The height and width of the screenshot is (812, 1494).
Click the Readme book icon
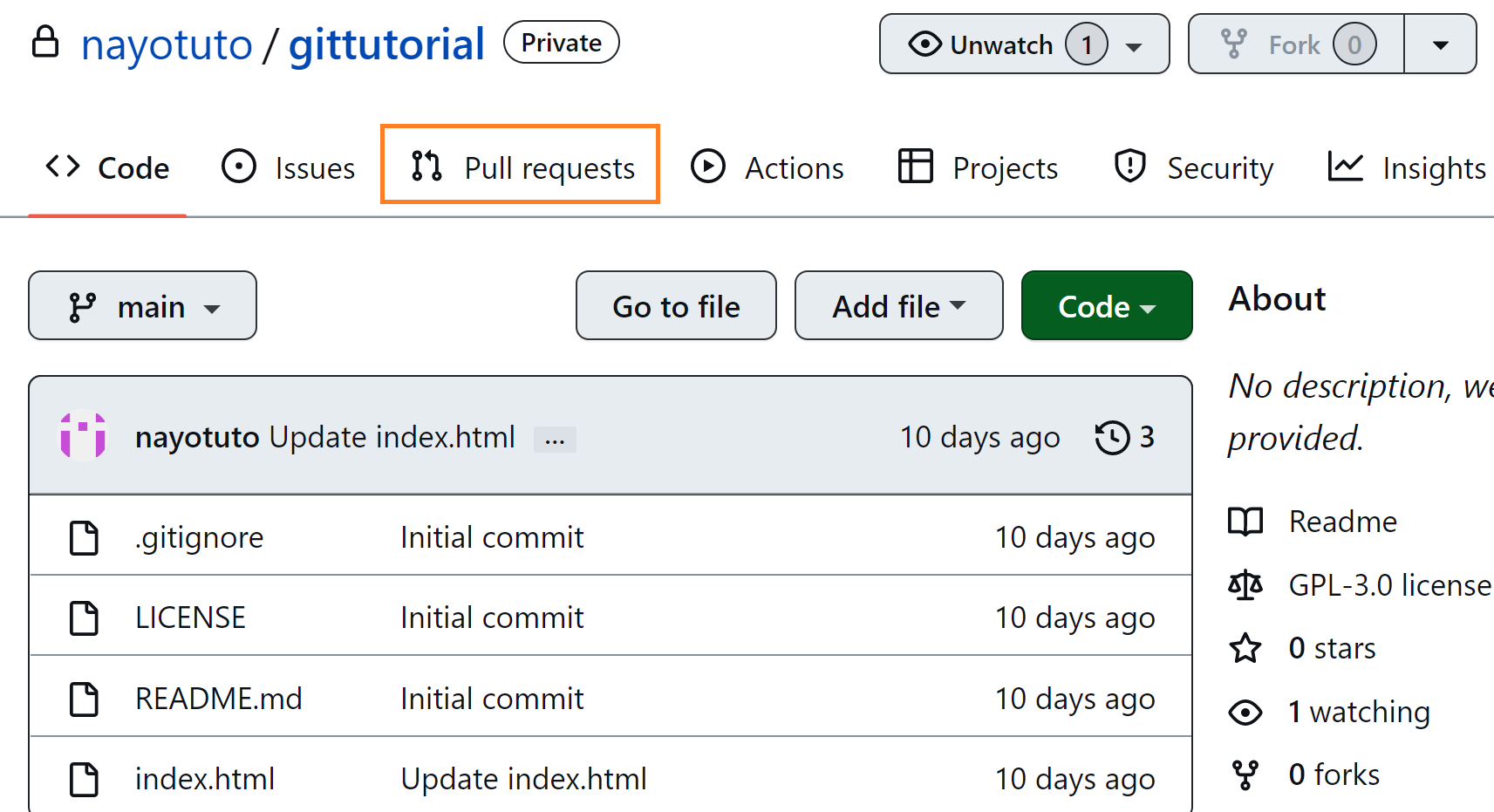(x=1245, y=522)
